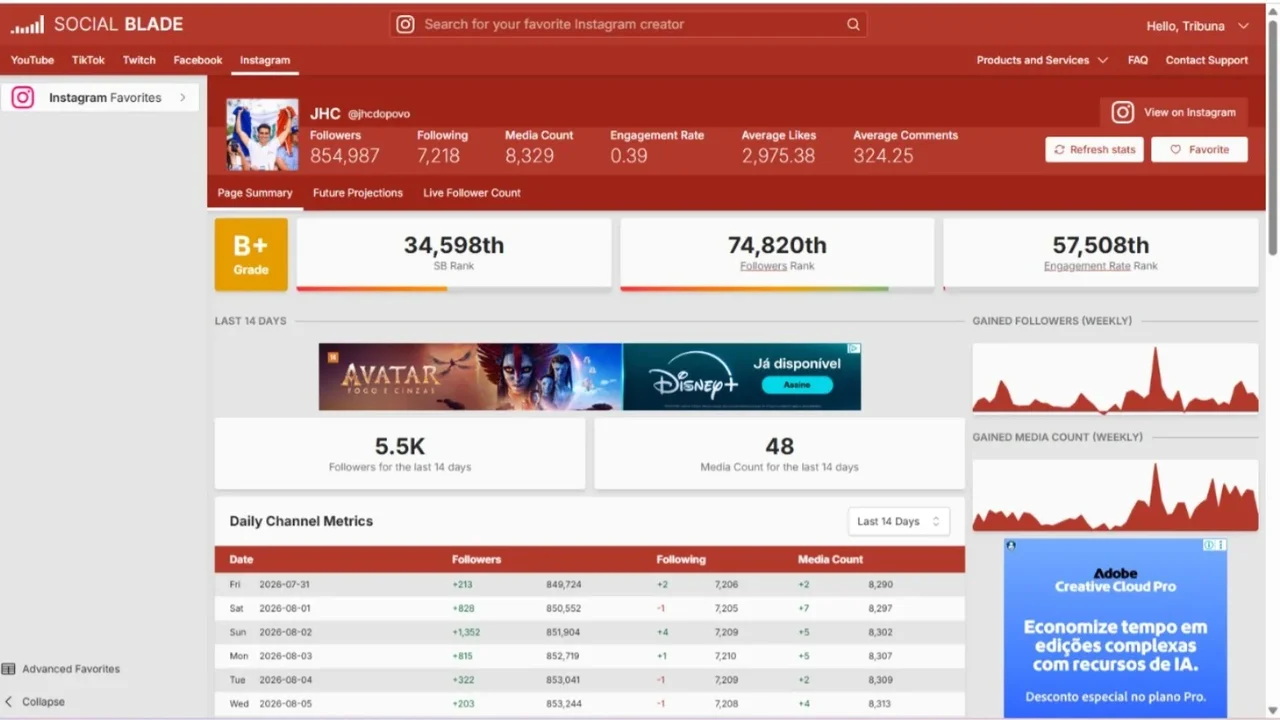Click the Media Count column header in table
The width and height of the screenshot is (1280, 720).
click(x=830, y=560)
